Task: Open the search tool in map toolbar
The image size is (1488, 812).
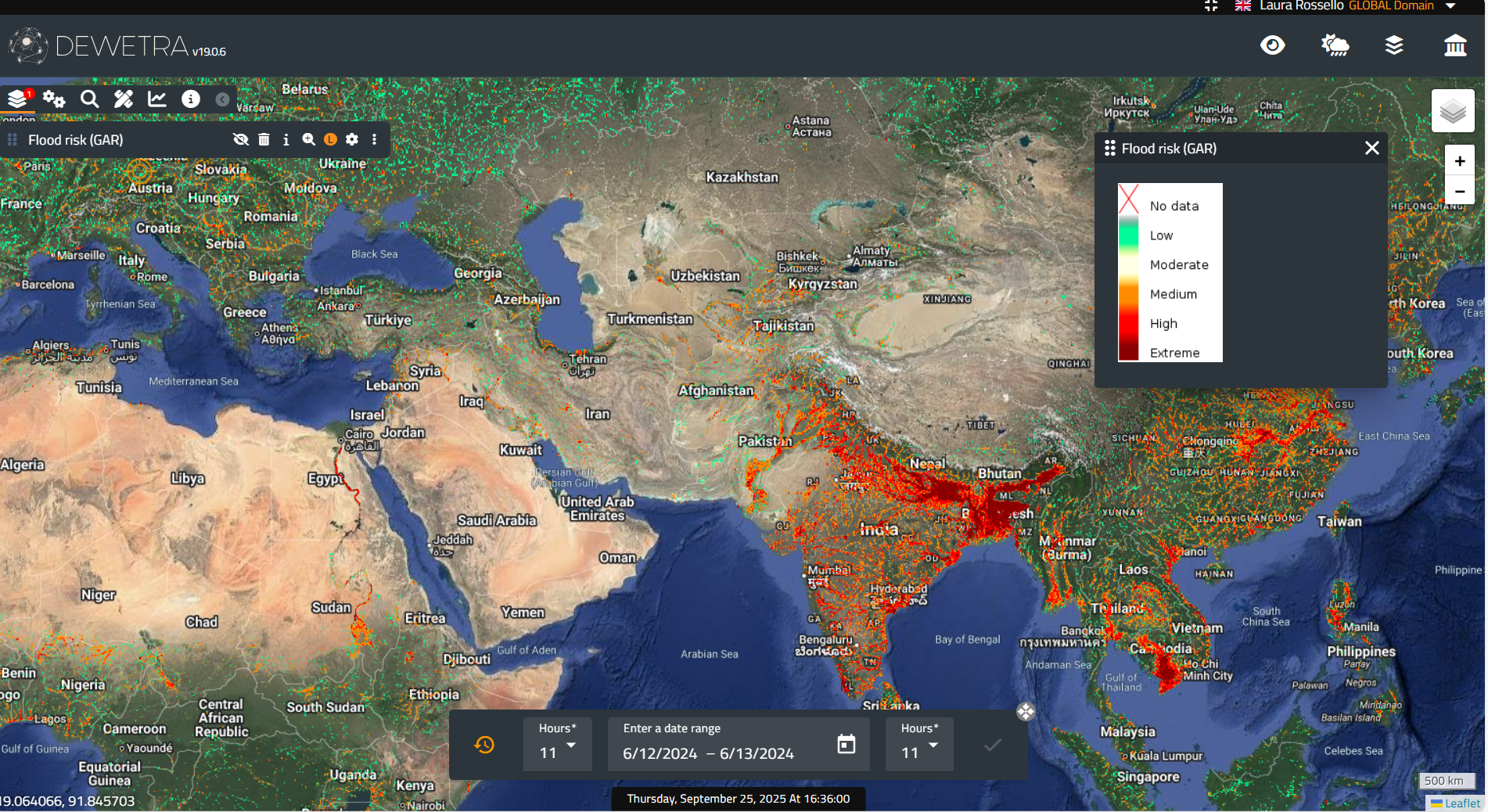Action: tap(90, 99)
